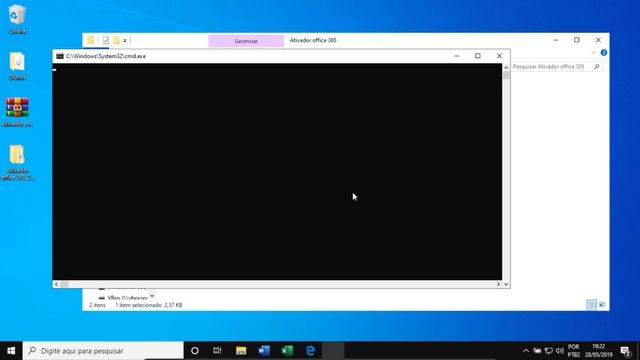Open Task View from the taskbar

217,351
